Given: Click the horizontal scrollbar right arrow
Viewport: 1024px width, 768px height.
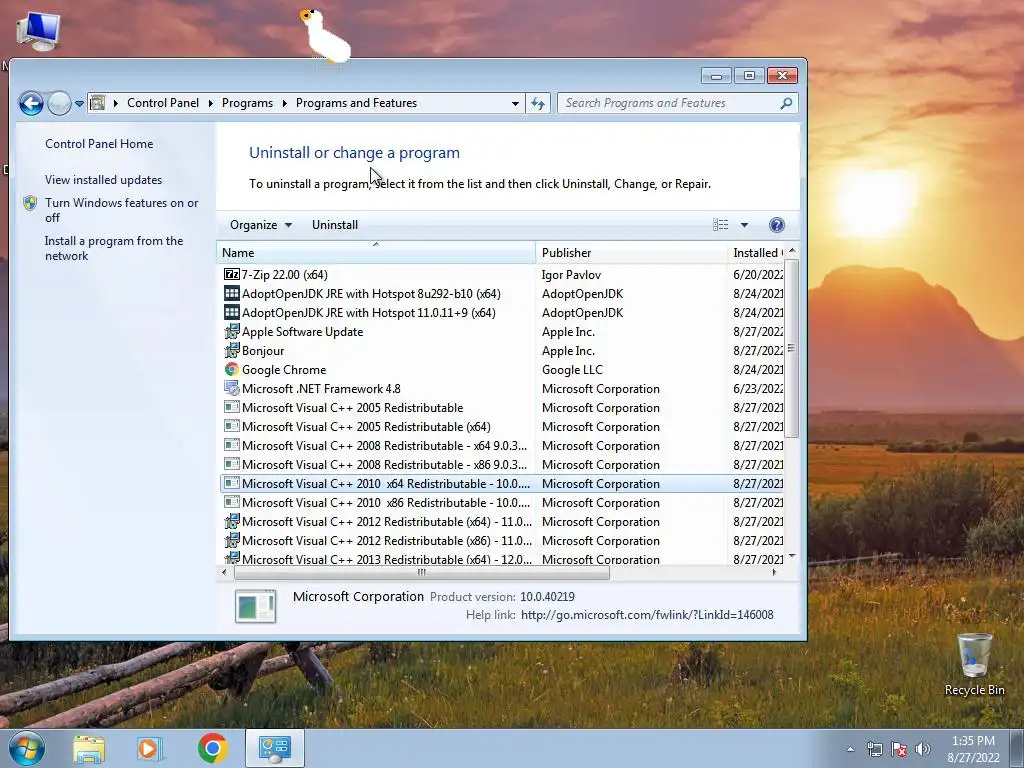Looking at the screenshot, I should coord(774,573).
